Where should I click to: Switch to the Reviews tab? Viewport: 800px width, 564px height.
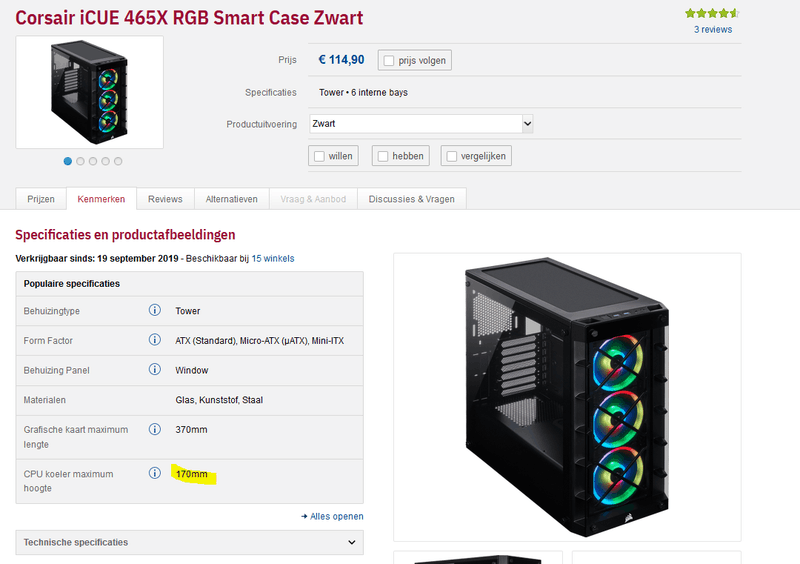pyautogui.click(x=165, y=199)
